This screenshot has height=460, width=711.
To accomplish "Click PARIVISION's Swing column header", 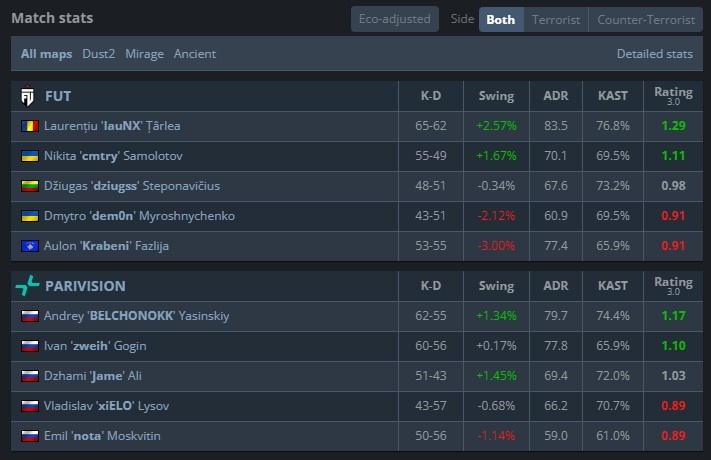I will tap(496, 286).
